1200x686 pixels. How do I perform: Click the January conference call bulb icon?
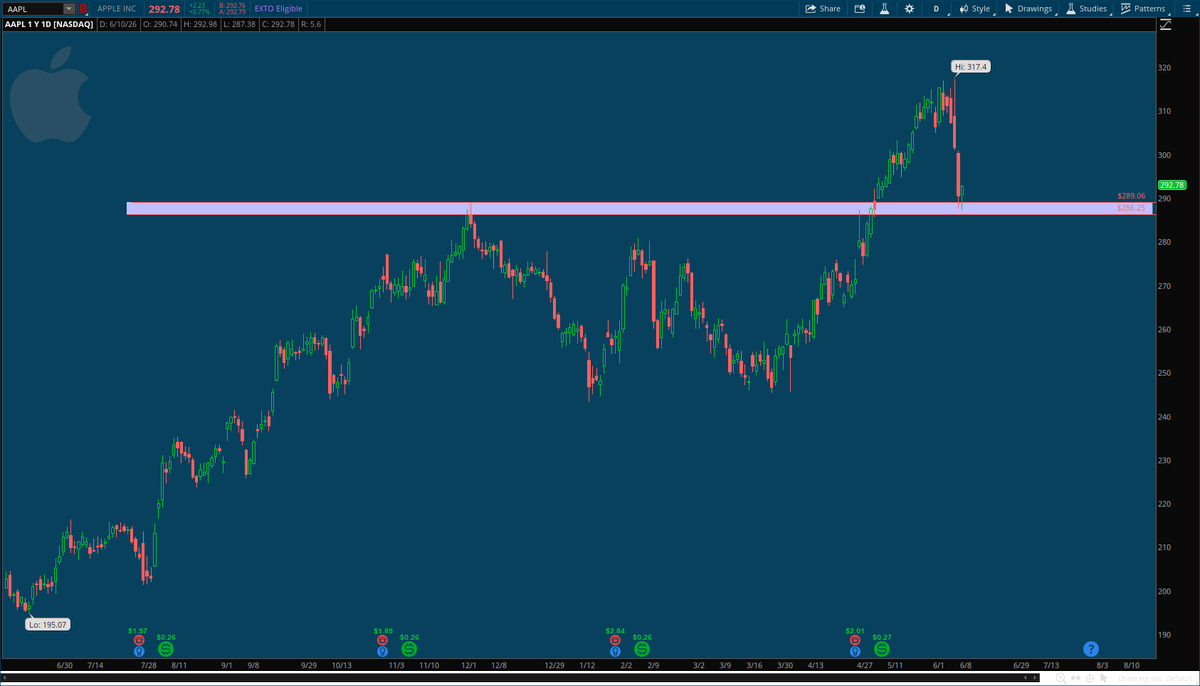coord(614,651)
